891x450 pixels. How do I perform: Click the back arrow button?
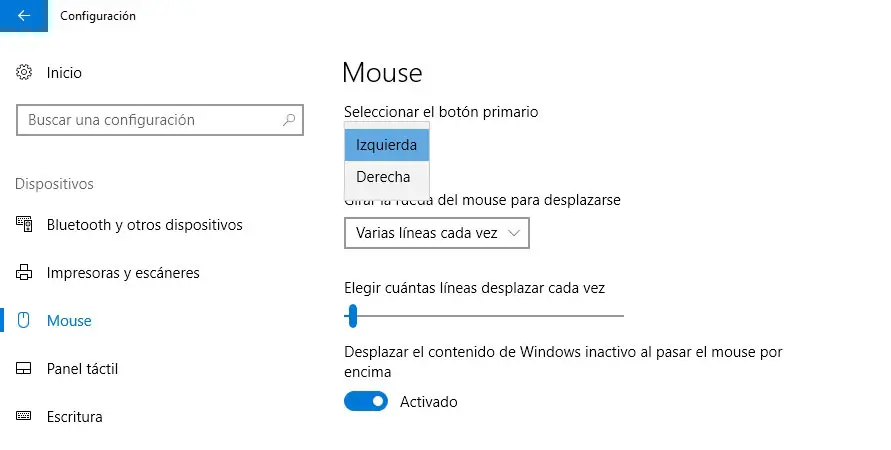tap(24, 16)
